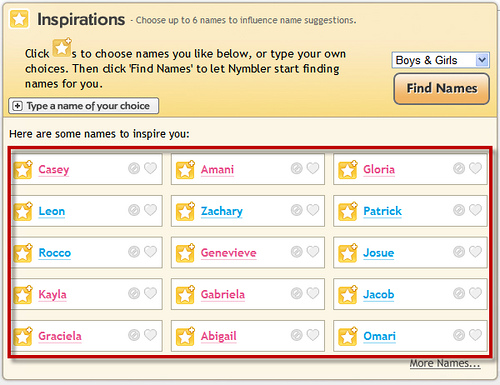Click the Find Names button
500x385 pixels.
(441, 89)
